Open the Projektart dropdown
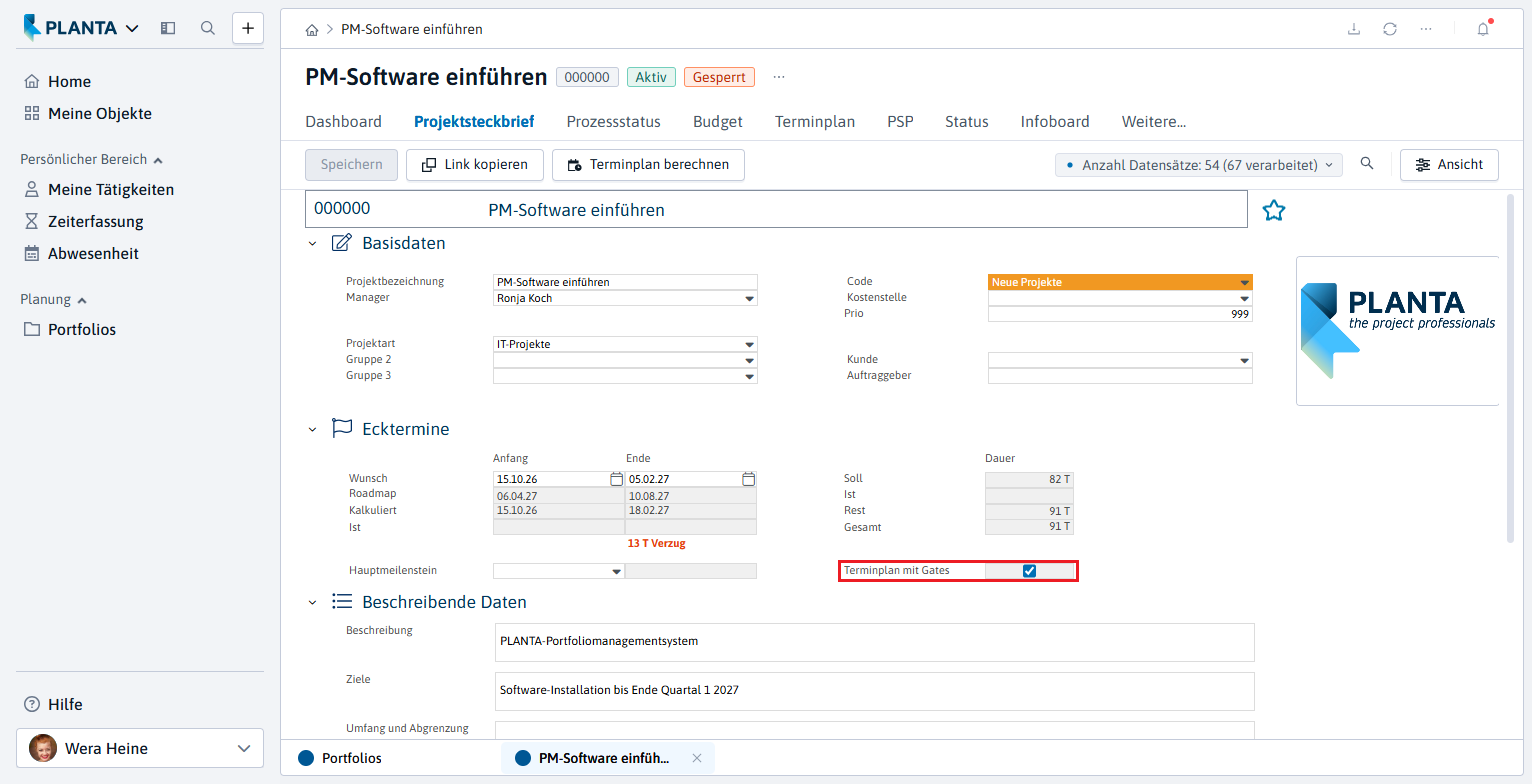The image size is (1532, 784). (749, 344)
